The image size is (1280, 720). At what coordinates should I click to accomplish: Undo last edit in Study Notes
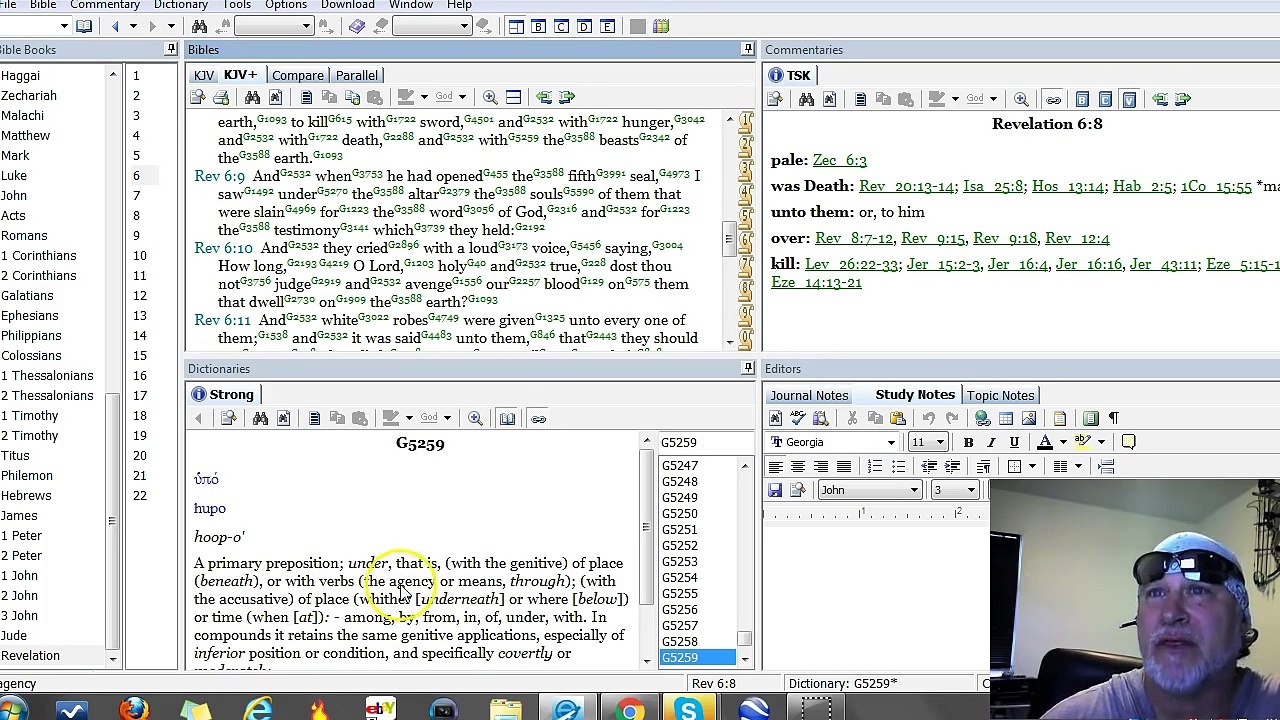tap(929, 418)
